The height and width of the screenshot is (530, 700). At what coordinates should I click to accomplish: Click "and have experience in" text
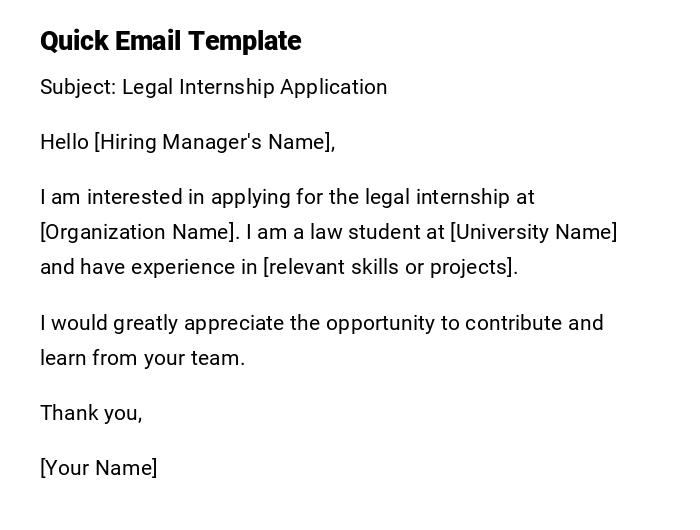click(x=148, y=267)
